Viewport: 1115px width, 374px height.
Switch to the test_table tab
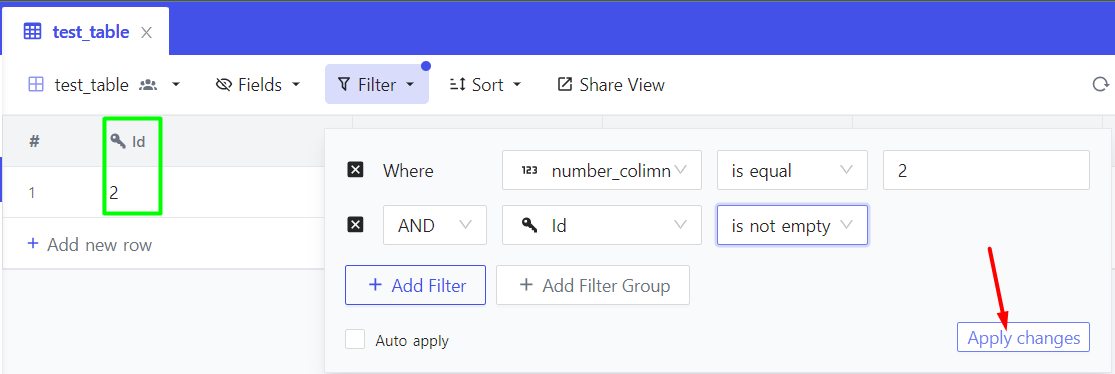point(85,31)
